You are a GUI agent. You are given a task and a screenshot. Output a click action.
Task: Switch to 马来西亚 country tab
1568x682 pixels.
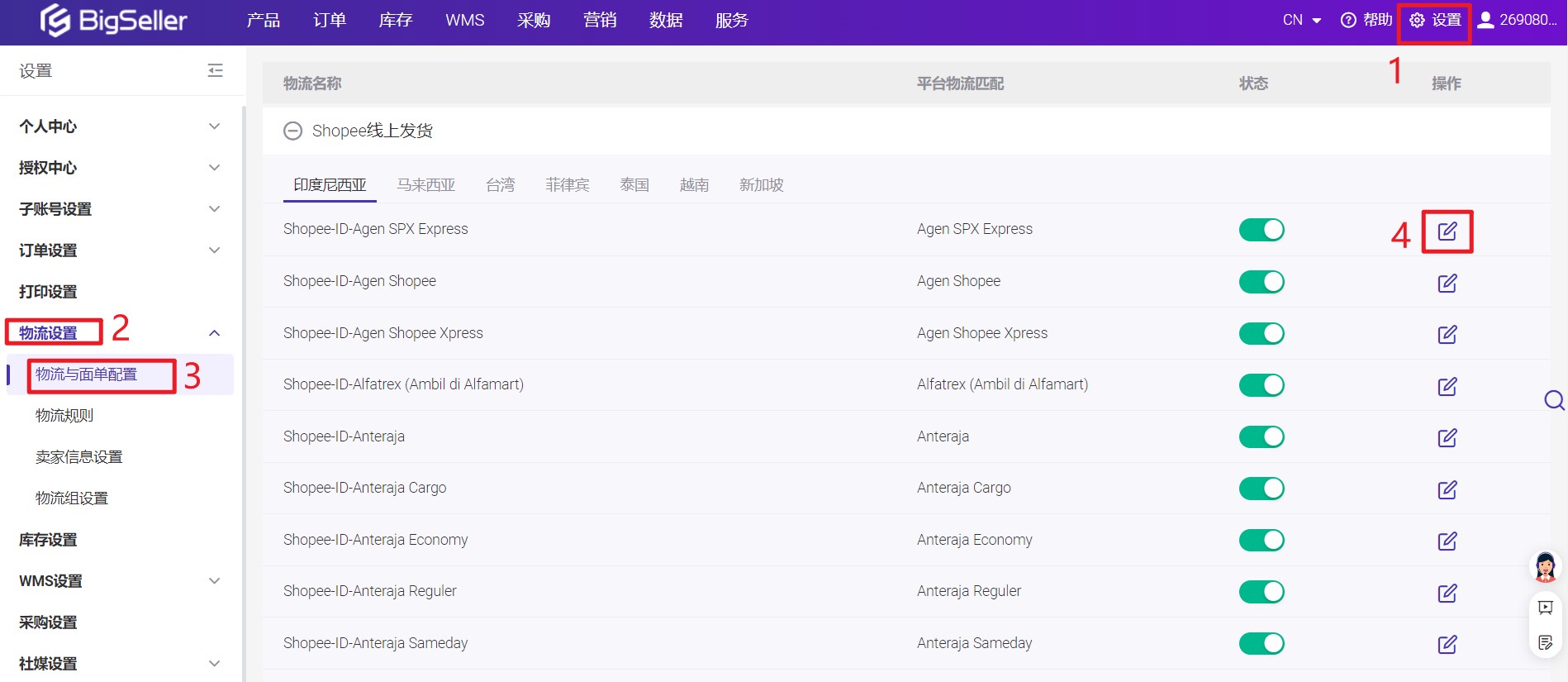coord(426,185)
